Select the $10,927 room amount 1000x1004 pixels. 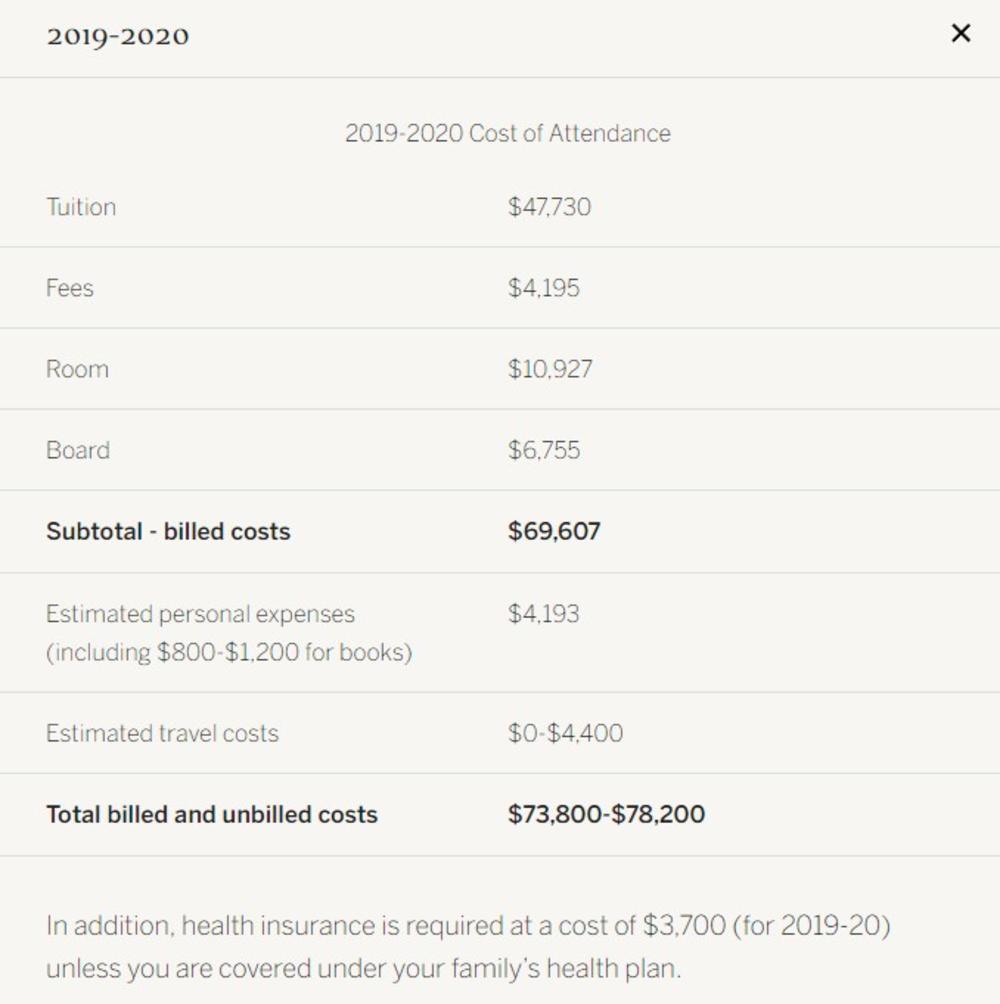(x=549, y=369)
